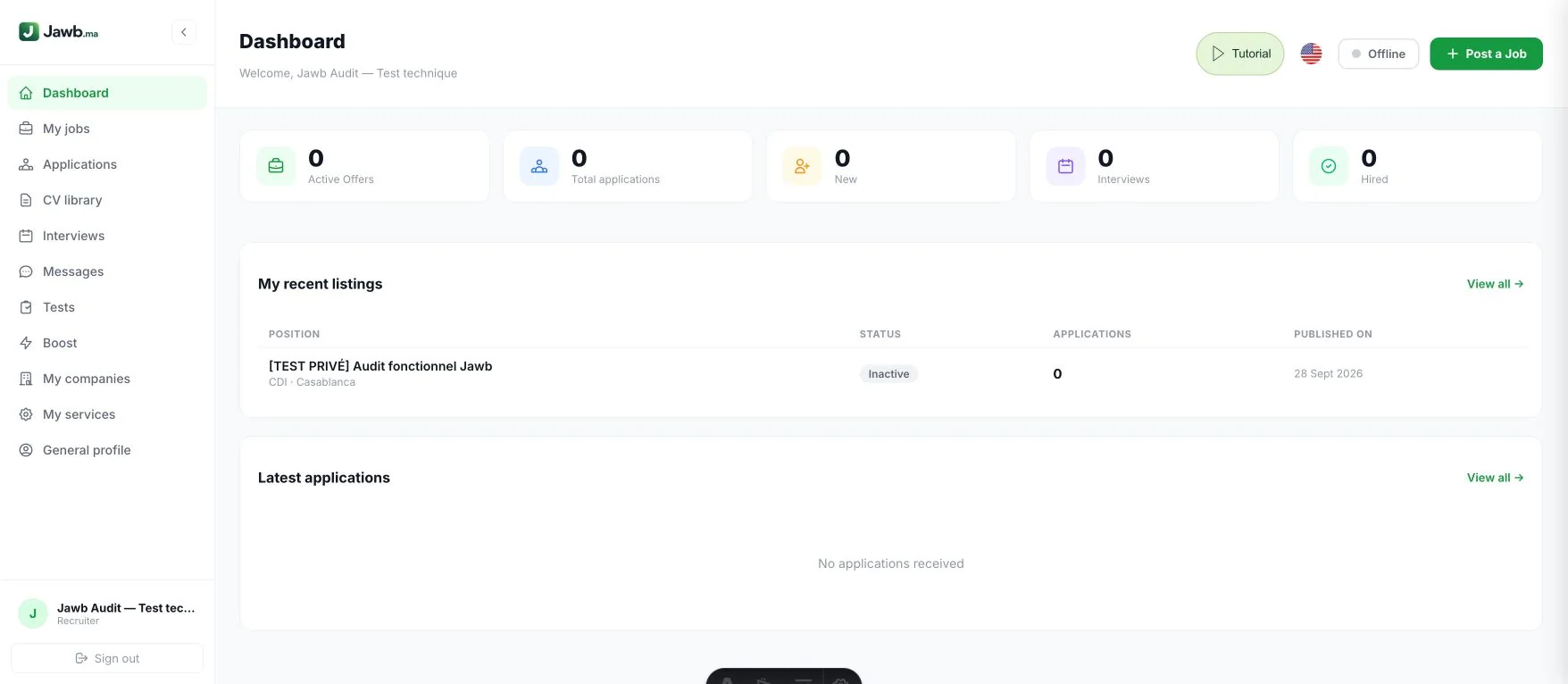Open the [TEST PRIVÉ] Audit fonctionnel Jawb listing
The width and height of the screenshot is (1568, 684).
[x=380, y=366]
